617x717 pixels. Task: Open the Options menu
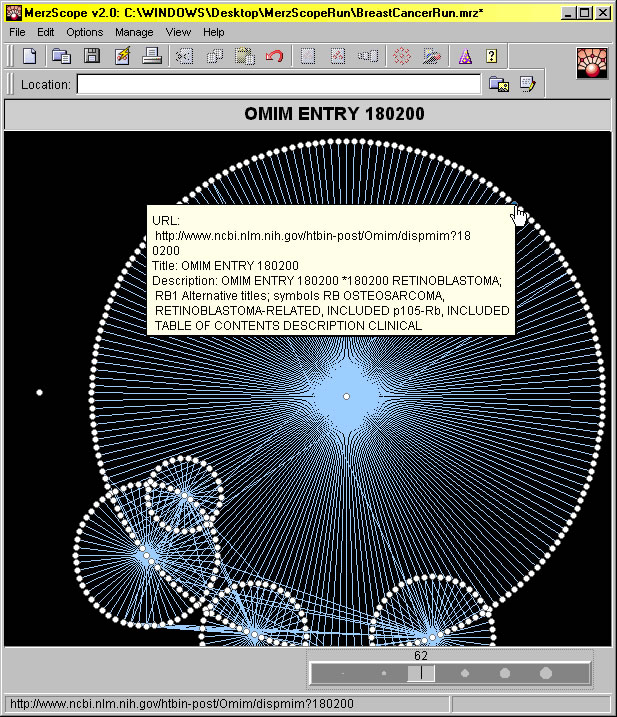pyautogui.click(x=84, y=32)
